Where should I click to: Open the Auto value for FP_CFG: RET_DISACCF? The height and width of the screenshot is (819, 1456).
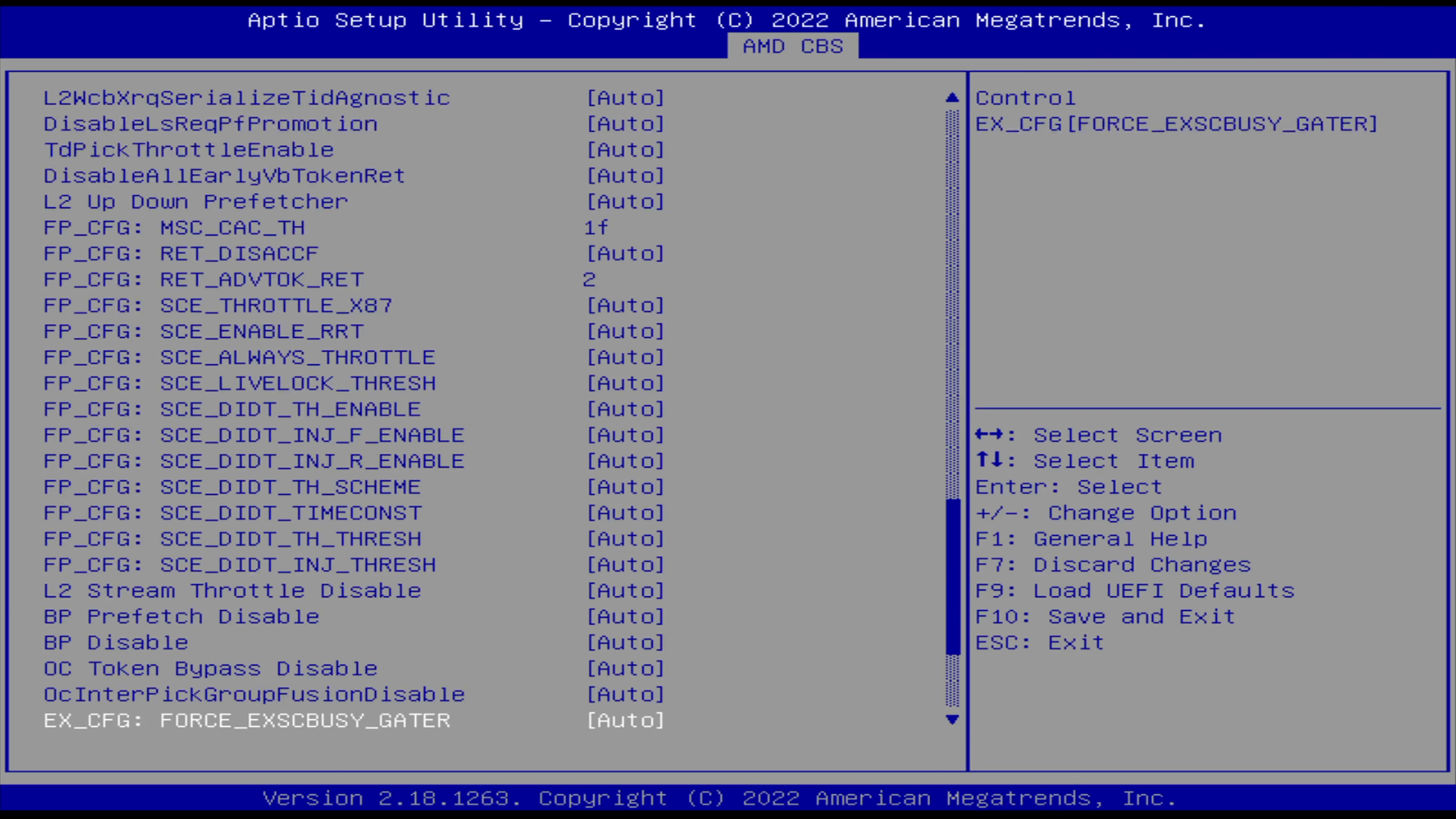click(x=626, y=254)
